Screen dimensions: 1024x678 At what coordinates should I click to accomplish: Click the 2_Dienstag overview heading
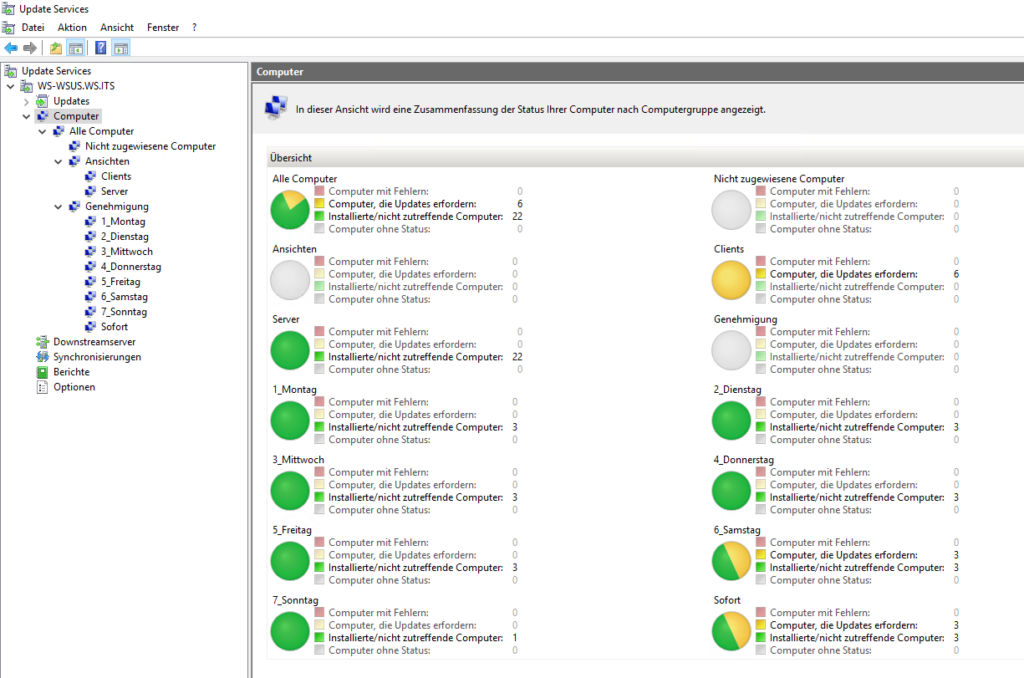(x=737, y=389)
